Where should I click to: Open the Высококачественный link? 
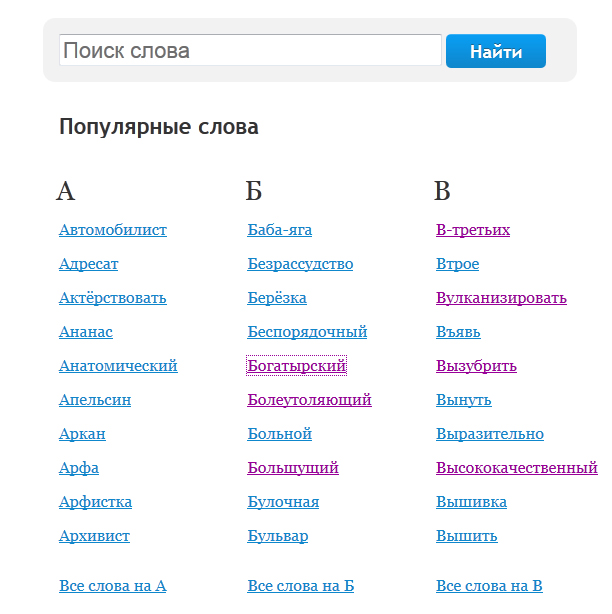[517, 468]
